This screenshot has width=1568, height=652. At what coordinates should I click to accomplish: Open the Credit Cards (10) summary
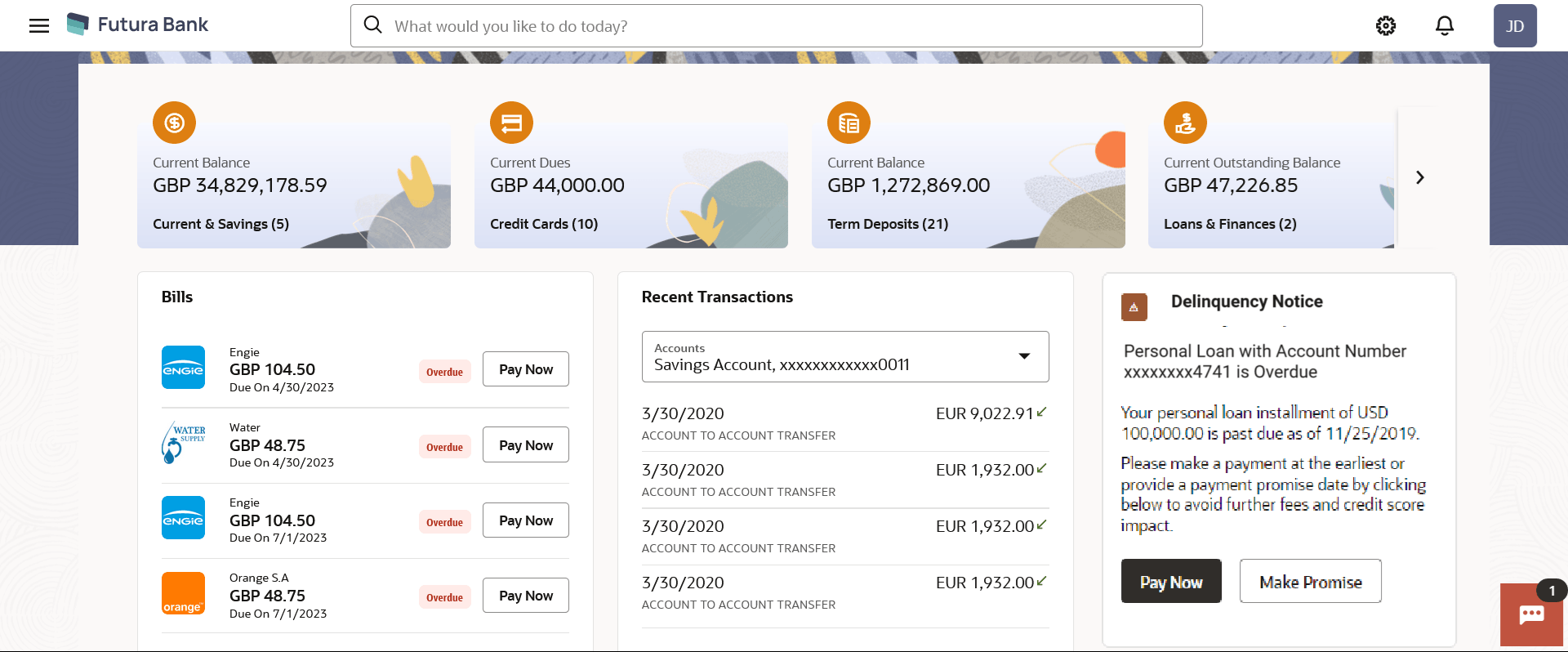tap(544, 224)
